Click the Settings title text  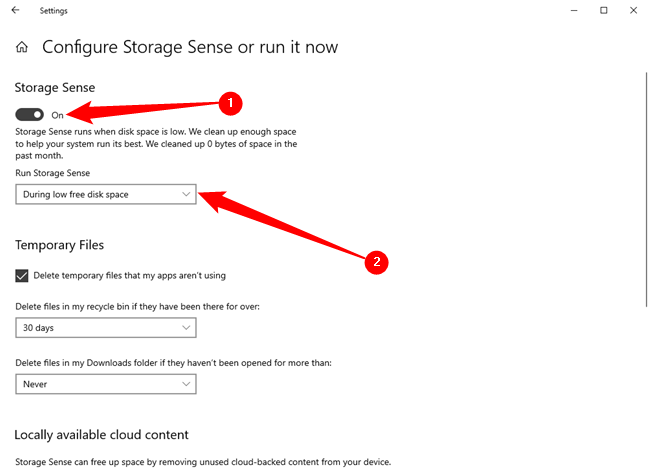tap(54, 11)
